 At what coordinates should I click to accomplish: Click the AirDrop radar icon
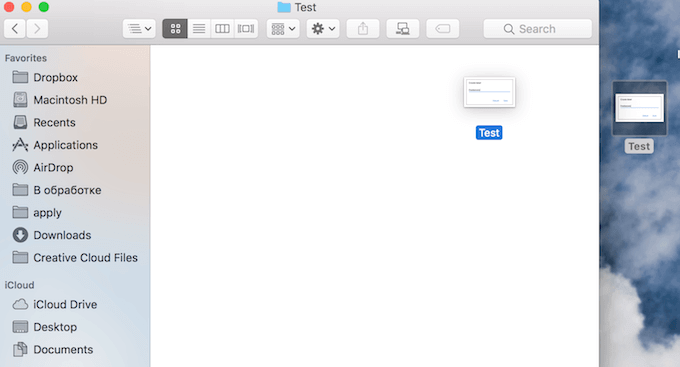pyautogui.click(x=20, y=167)
